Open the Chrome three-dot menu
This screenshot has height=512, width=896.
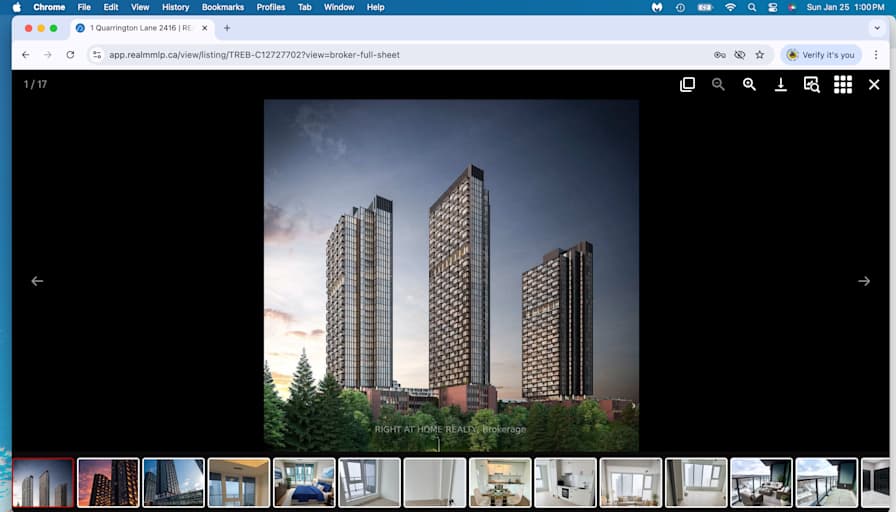coord(876,55)
